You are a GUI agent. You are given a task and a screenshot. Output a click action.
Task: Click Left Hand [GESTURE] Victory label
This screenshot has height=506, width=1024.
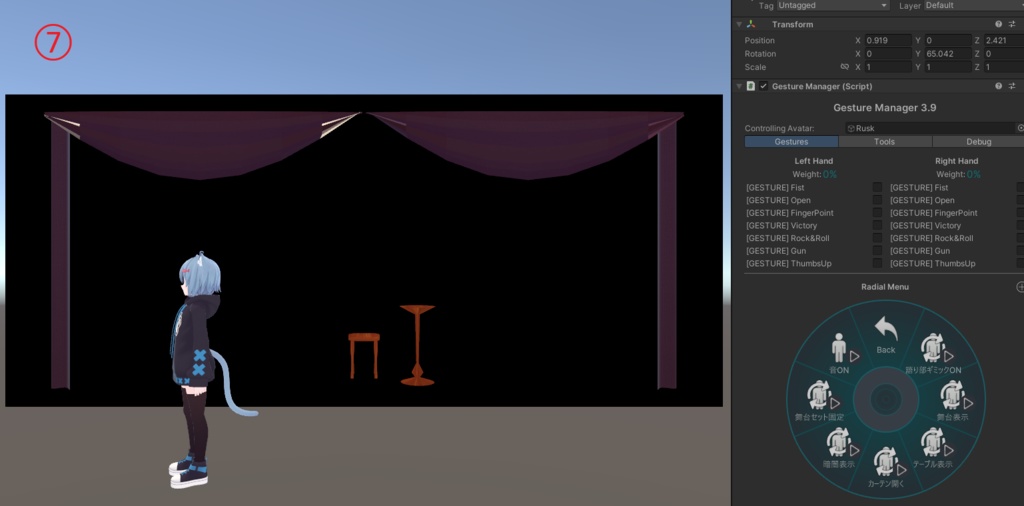tap(781, 225)
